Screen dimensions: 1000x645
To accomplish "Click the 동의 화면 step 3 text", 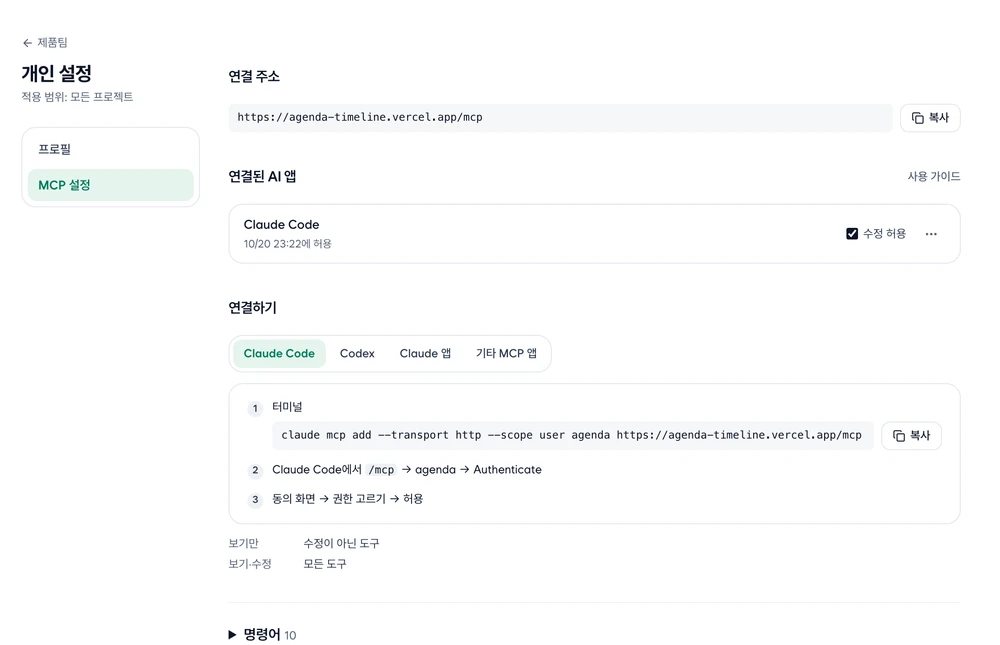I will (348, 499).
